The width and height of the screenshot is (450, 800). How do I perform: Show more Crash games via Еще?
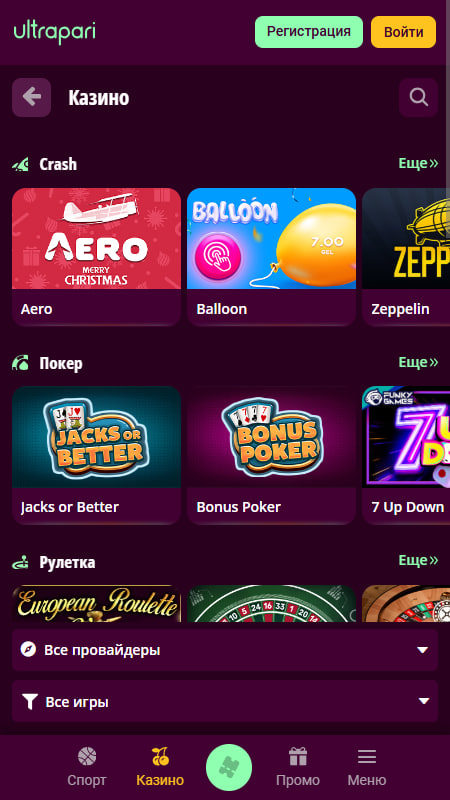(418, 163)
